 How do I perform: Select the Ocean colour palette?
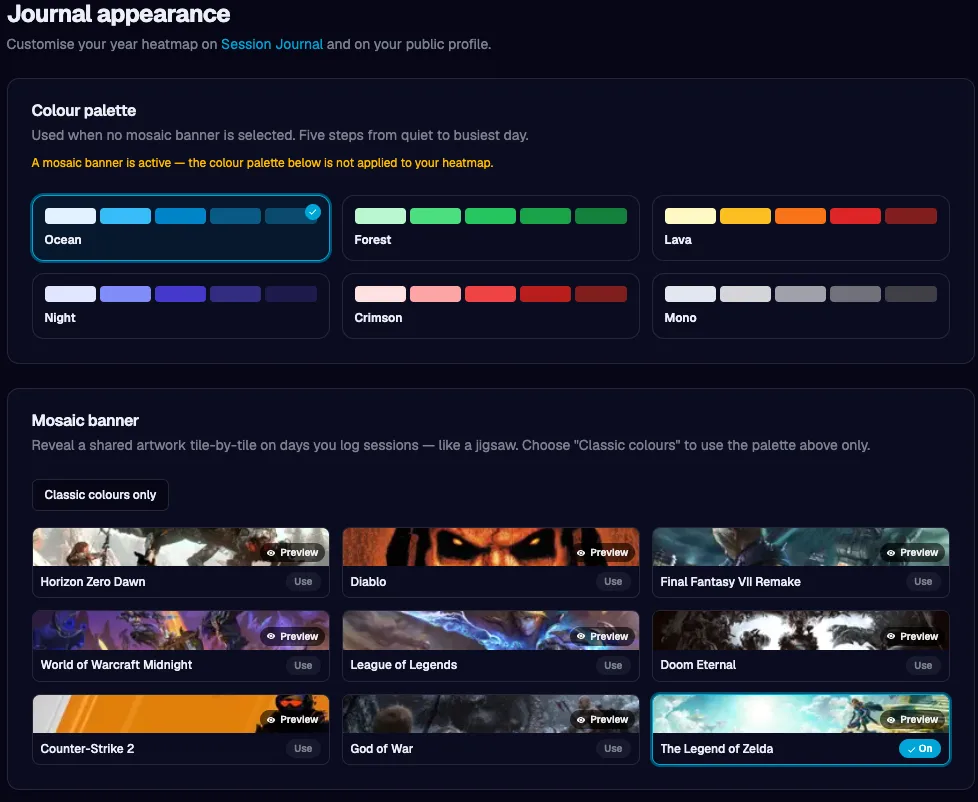pos(181,228)
